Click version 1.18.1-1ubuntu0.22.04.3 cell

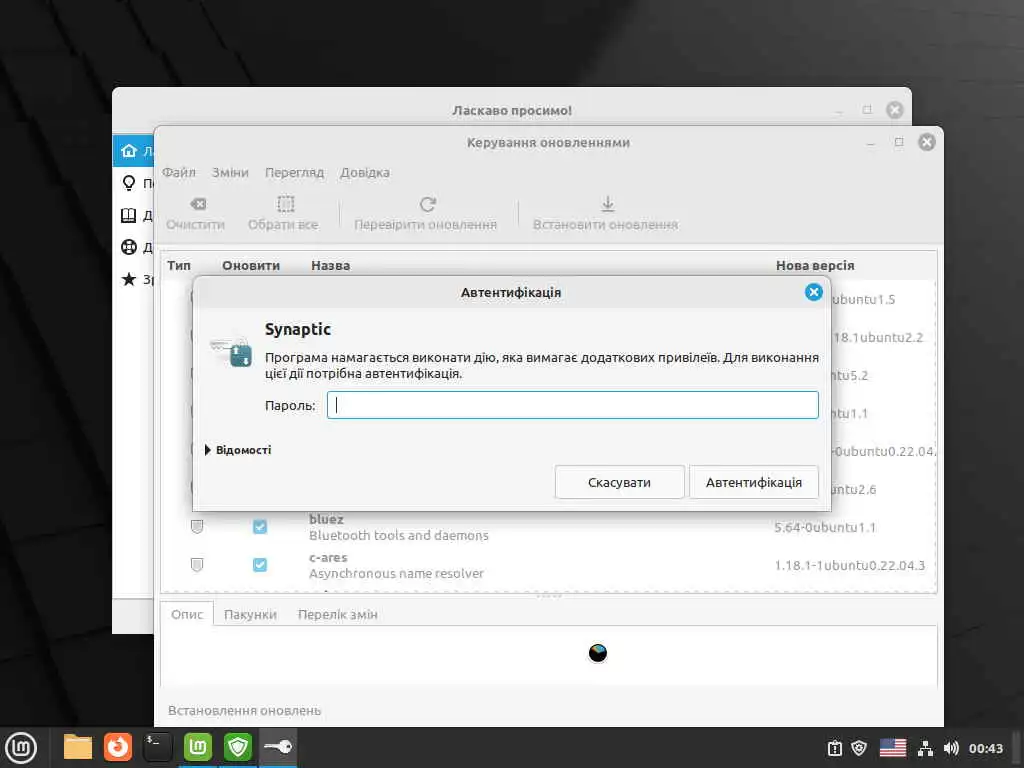tap(850, 566)
